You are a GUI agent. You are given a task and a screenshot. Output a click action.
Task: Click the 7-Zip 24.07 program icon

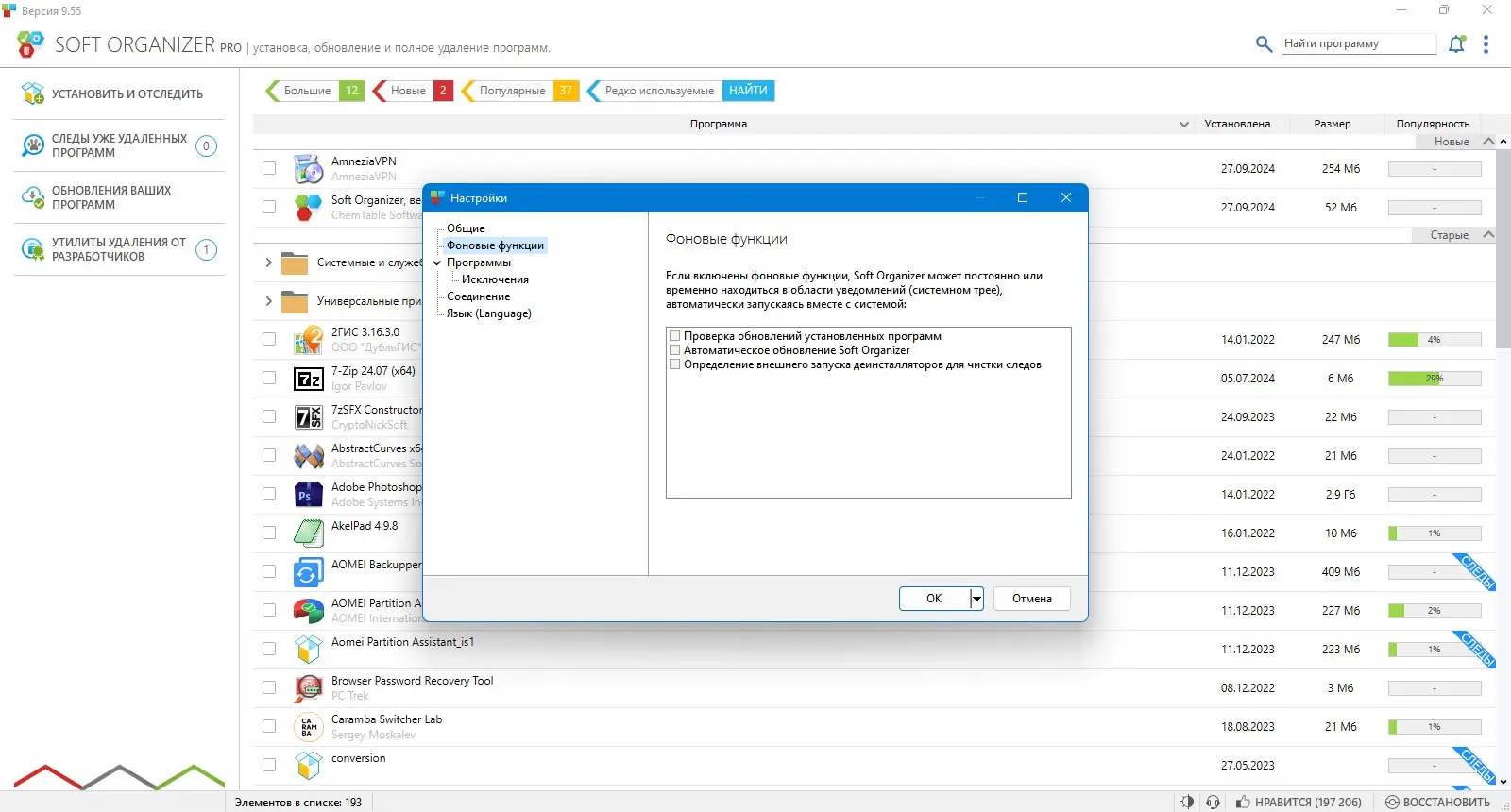pyautogui.click(x=309, y=379)
